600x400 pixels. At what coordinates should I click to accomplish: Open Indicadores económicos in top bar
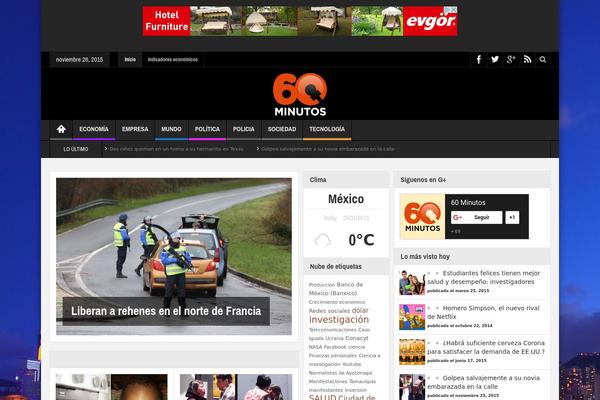coord(173,60)
